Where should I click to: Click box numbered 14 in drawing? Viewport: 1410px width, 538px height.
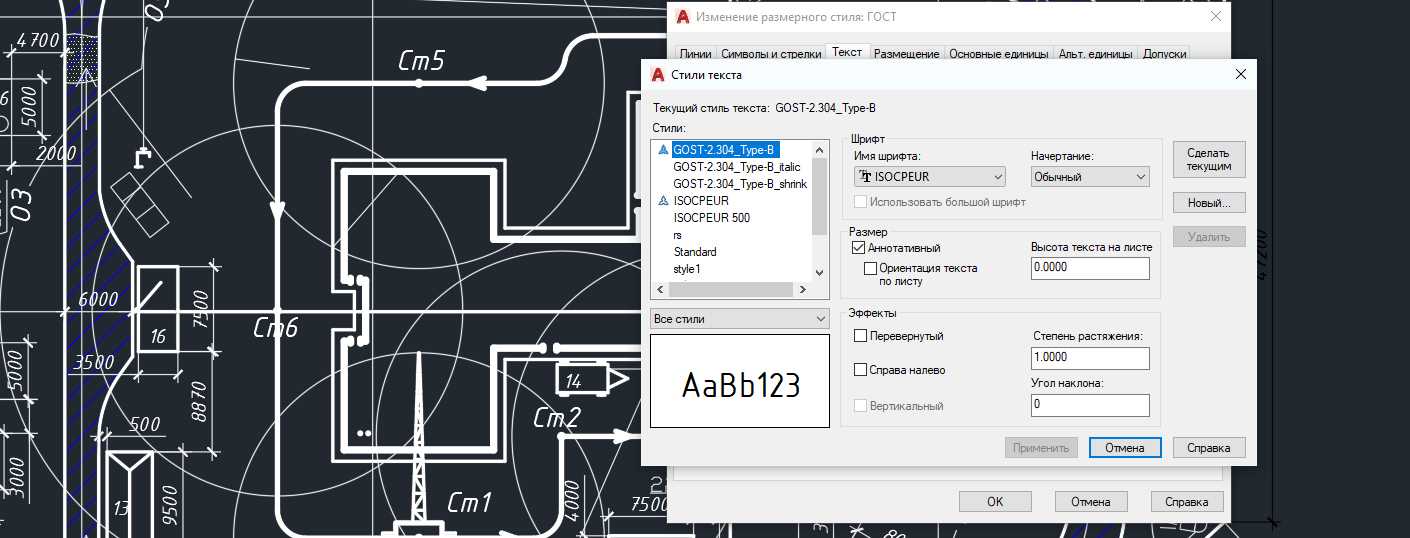coord(581,380)
